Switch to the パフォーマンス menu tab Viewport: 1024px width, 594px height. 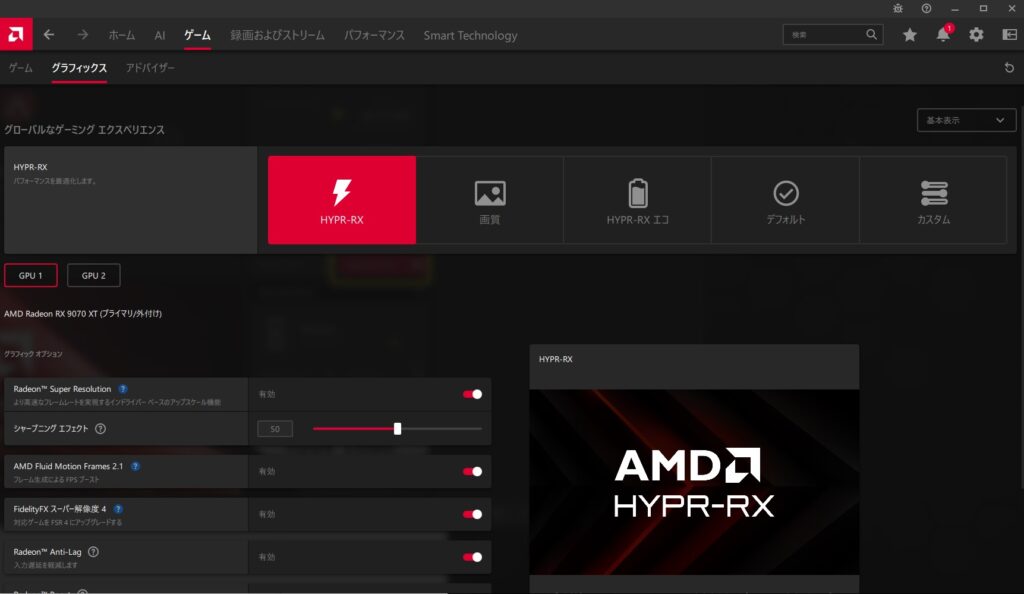(x=374, y=35)
